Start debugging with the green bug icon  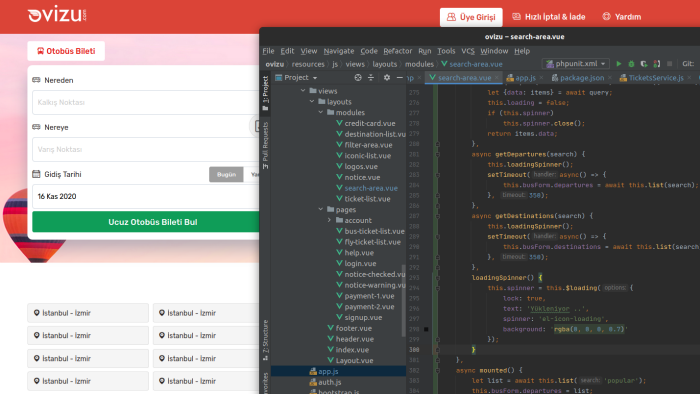631,64
